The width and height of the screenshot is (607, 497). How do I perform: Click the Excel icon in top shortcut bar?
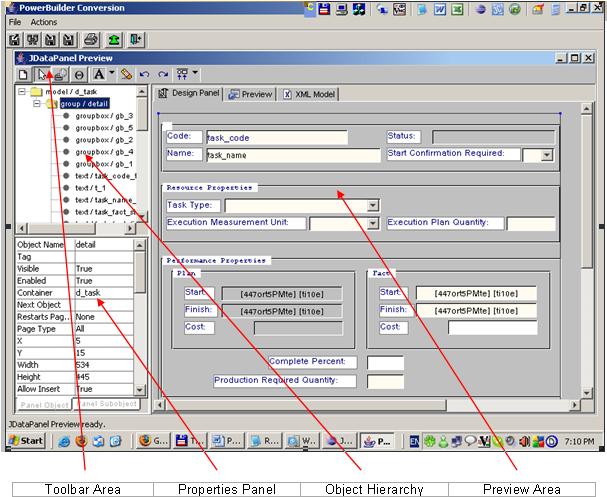[457, 9]
